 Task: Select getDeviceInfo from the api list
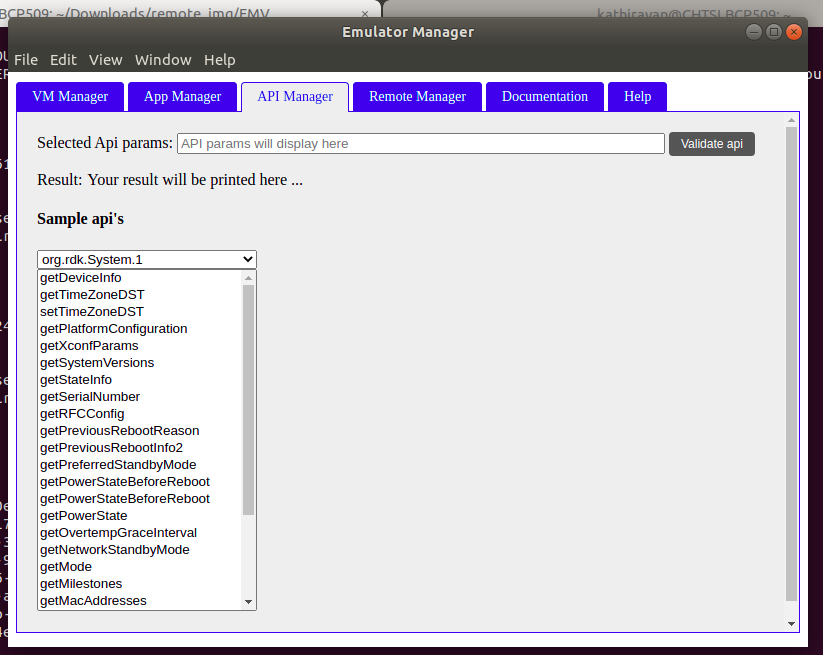point(81,278)
